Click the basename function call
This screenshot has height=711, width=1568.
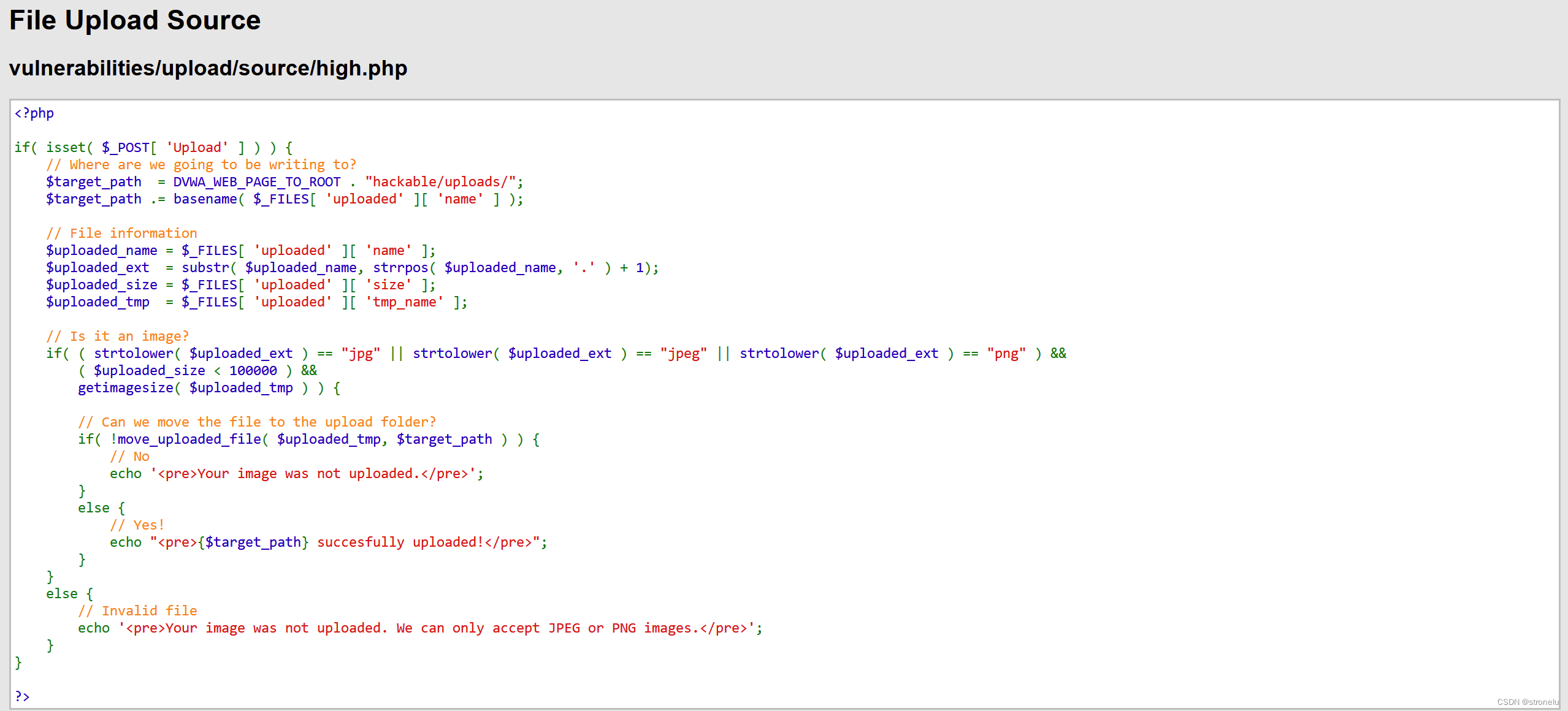[205, 199]
